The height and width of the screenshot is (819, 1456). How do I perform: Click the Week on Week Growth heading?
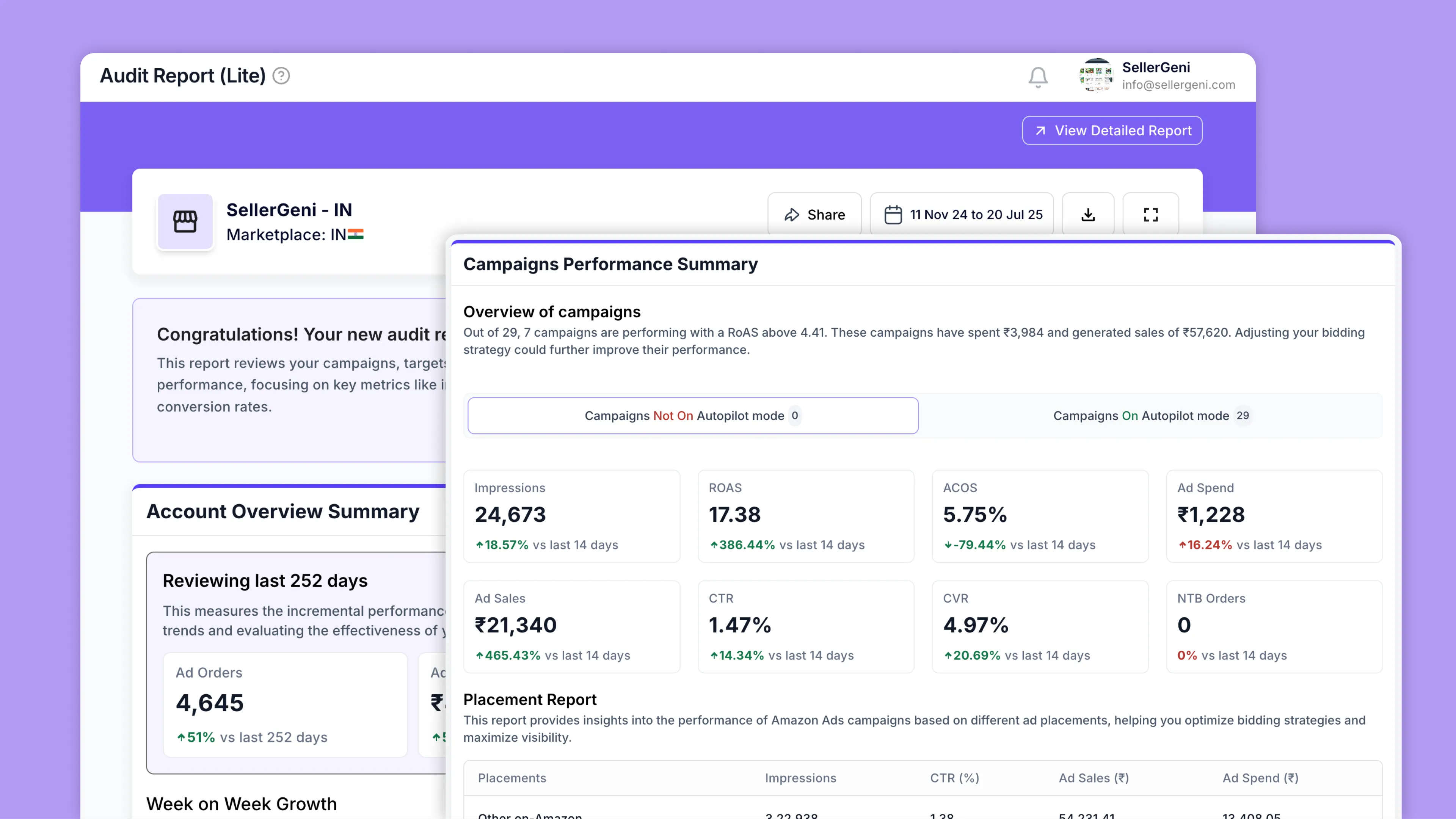click(x=242, y=804)
